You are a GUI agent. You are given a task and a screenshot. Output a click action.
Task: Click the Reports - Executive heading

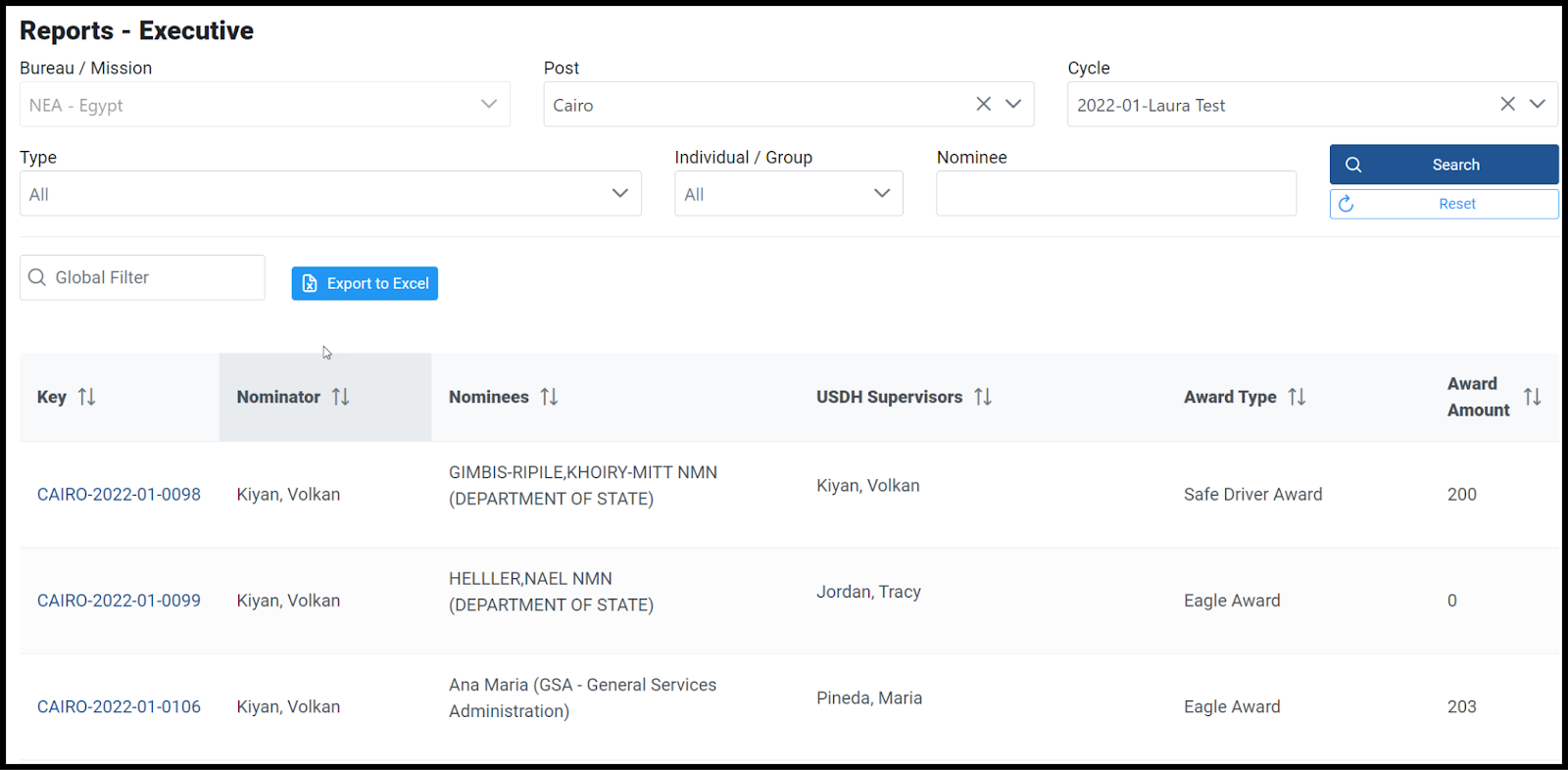click(x=136, y=30)
